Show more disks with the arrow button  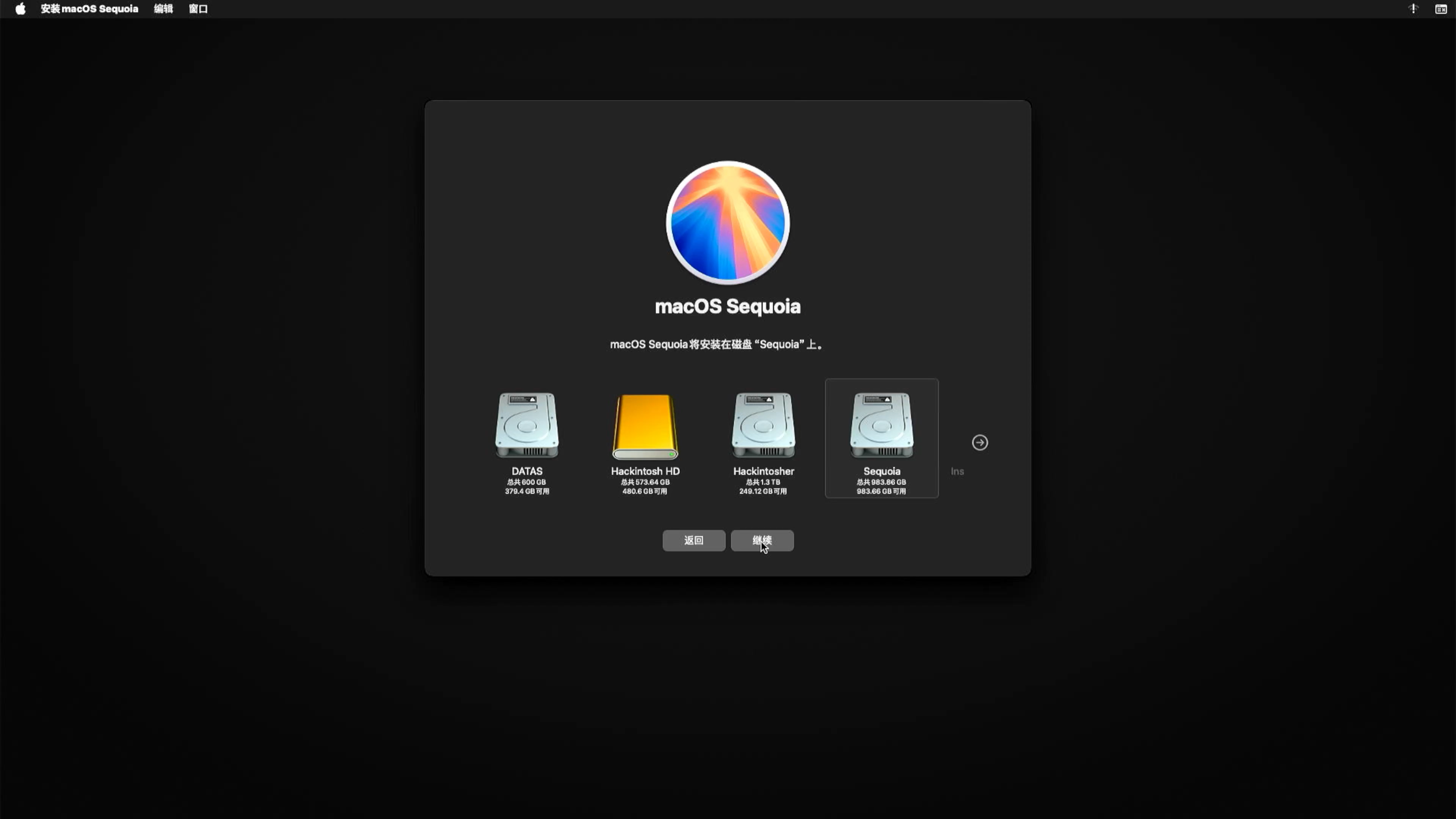980,442
